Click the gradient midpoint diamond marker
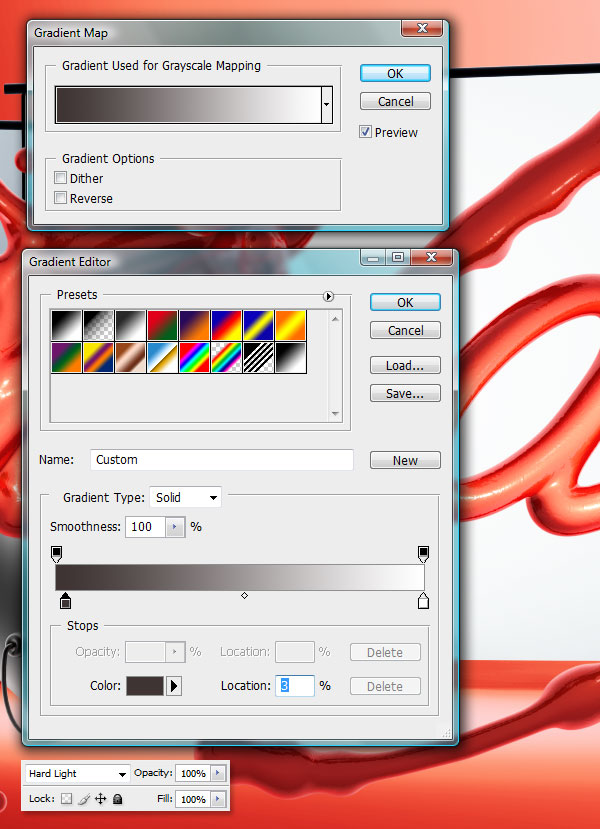This screenshot has width=600, height=829. pyautogui.click(x=244, y=596)
